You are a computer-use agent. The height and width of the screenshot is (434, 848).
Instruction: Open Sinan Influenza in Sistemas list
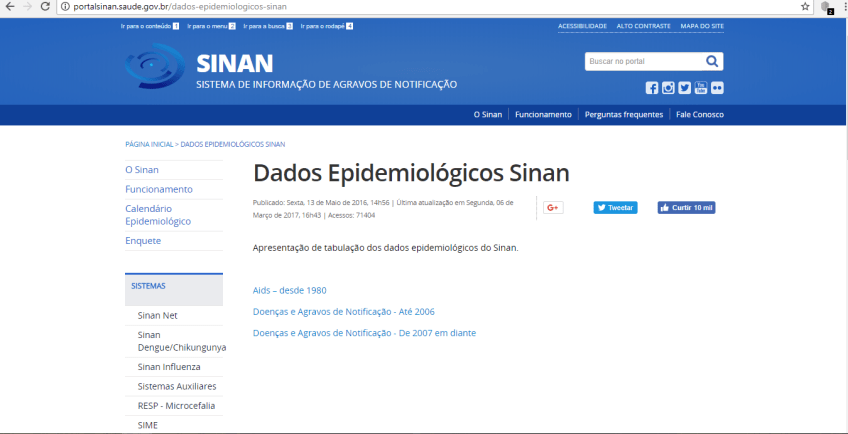pos(169,366)
